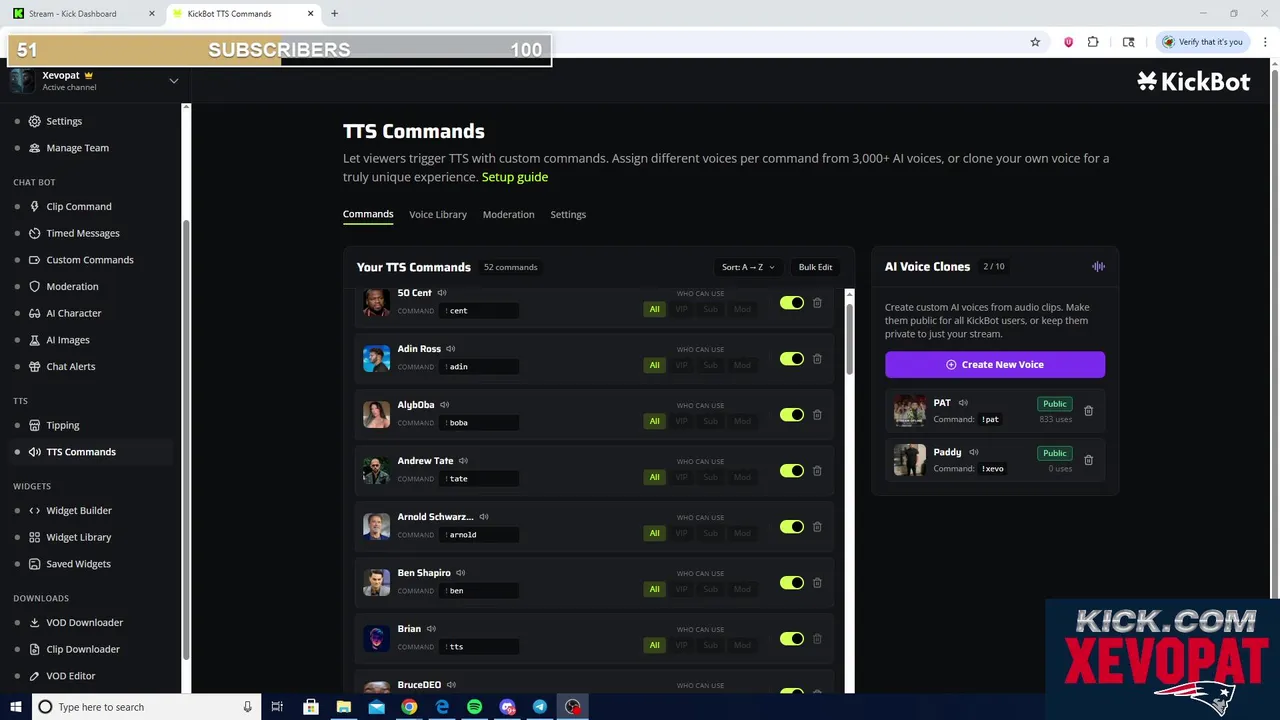
Task: Open Widget Library link
Action: 79,537
